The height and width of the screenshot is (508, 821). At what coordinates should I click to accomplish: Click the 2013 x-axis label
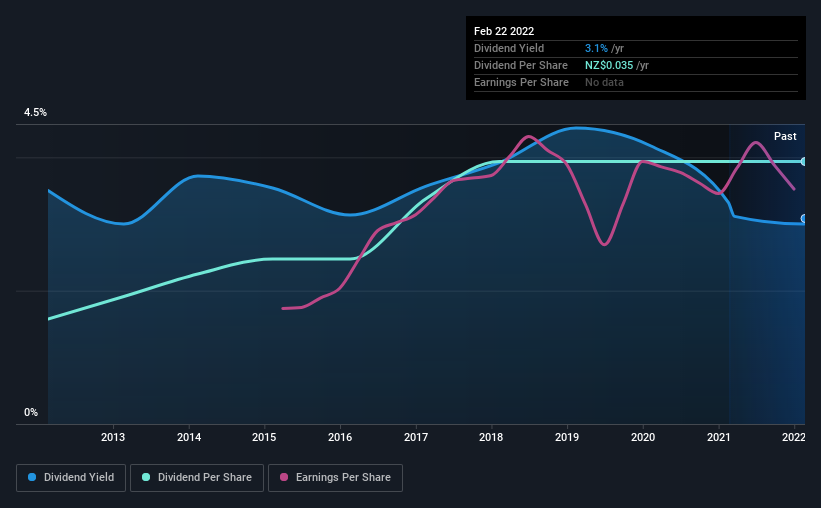tap(113, 437)
